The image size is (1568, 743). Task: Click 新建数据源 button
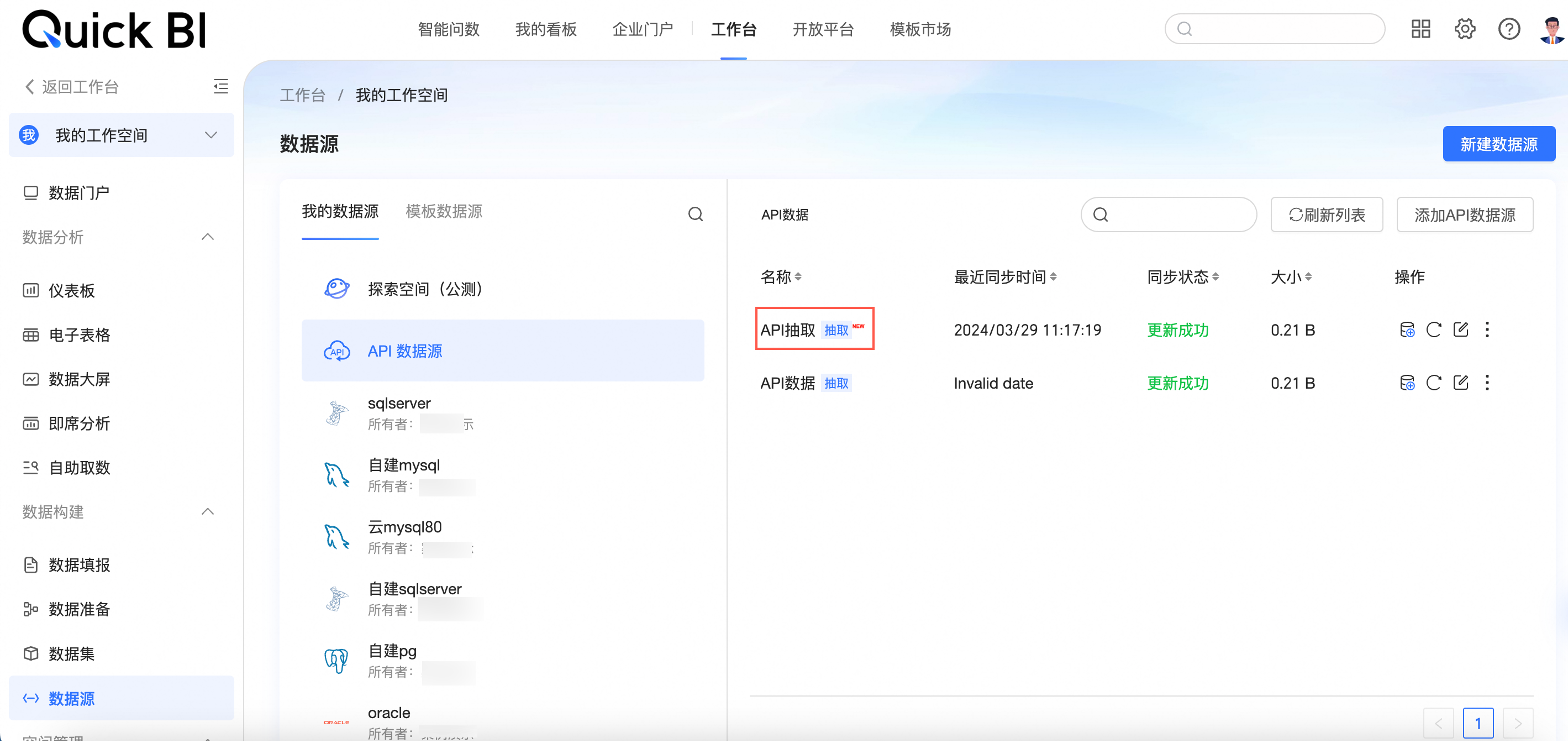1498,144
